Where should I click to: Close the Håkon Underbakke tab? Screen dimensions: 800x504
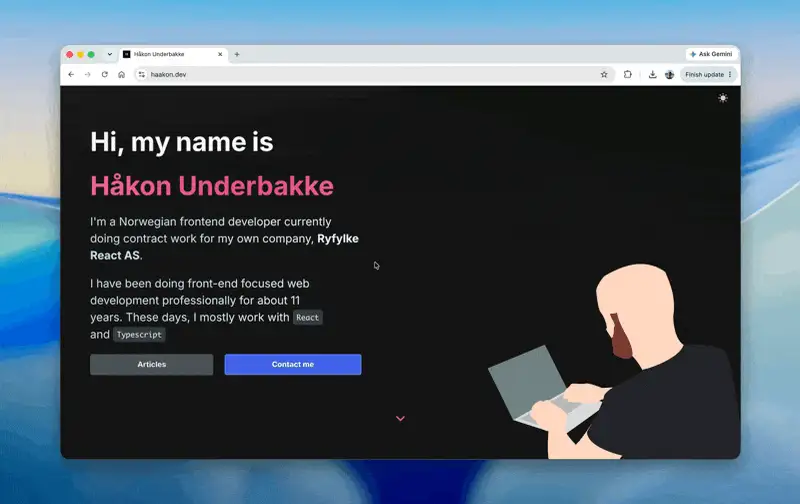pyautogui.click(x=220, y=54)
